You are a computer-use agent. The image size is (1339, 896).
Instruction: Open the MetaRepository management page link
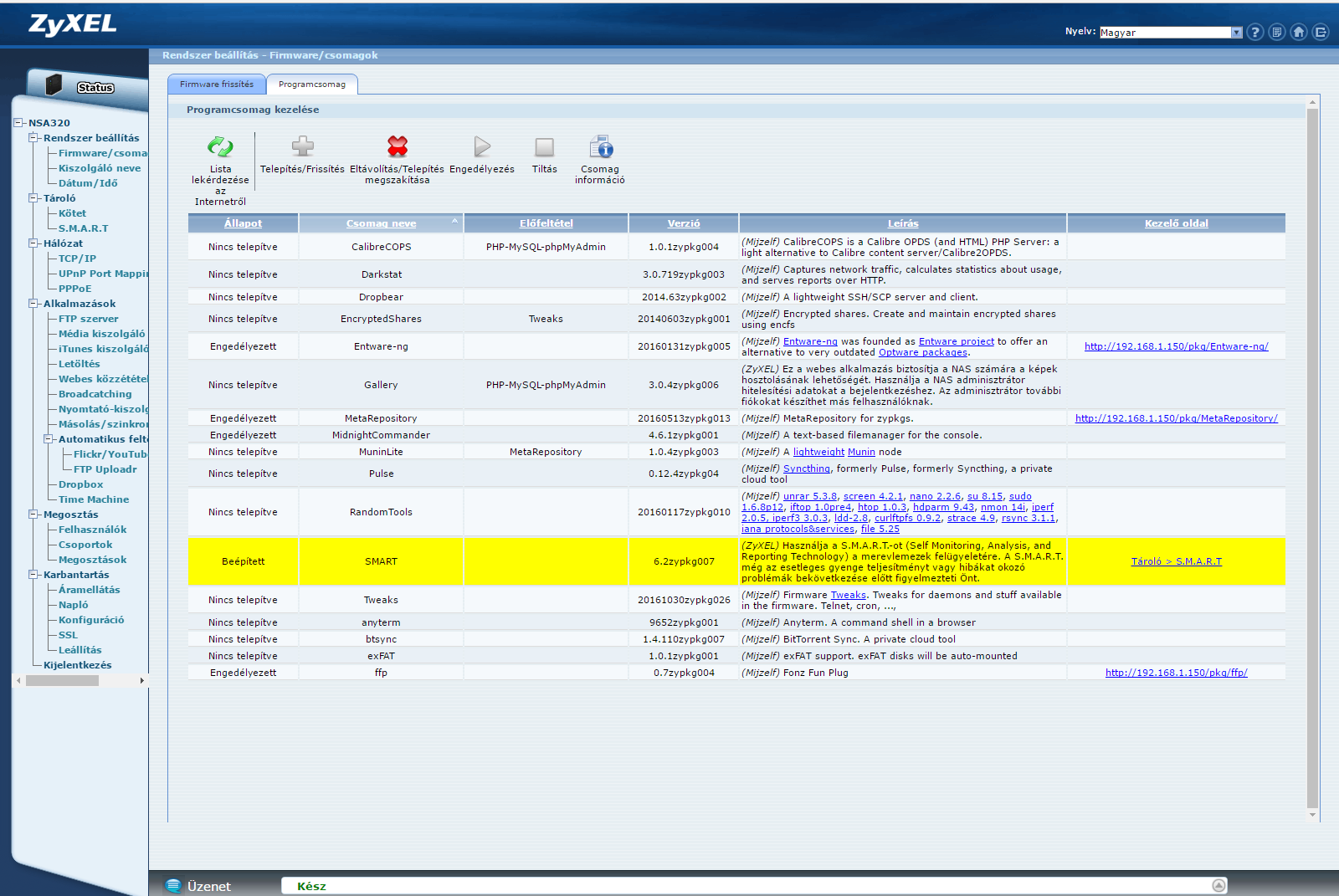click(x=1176, y=418)
